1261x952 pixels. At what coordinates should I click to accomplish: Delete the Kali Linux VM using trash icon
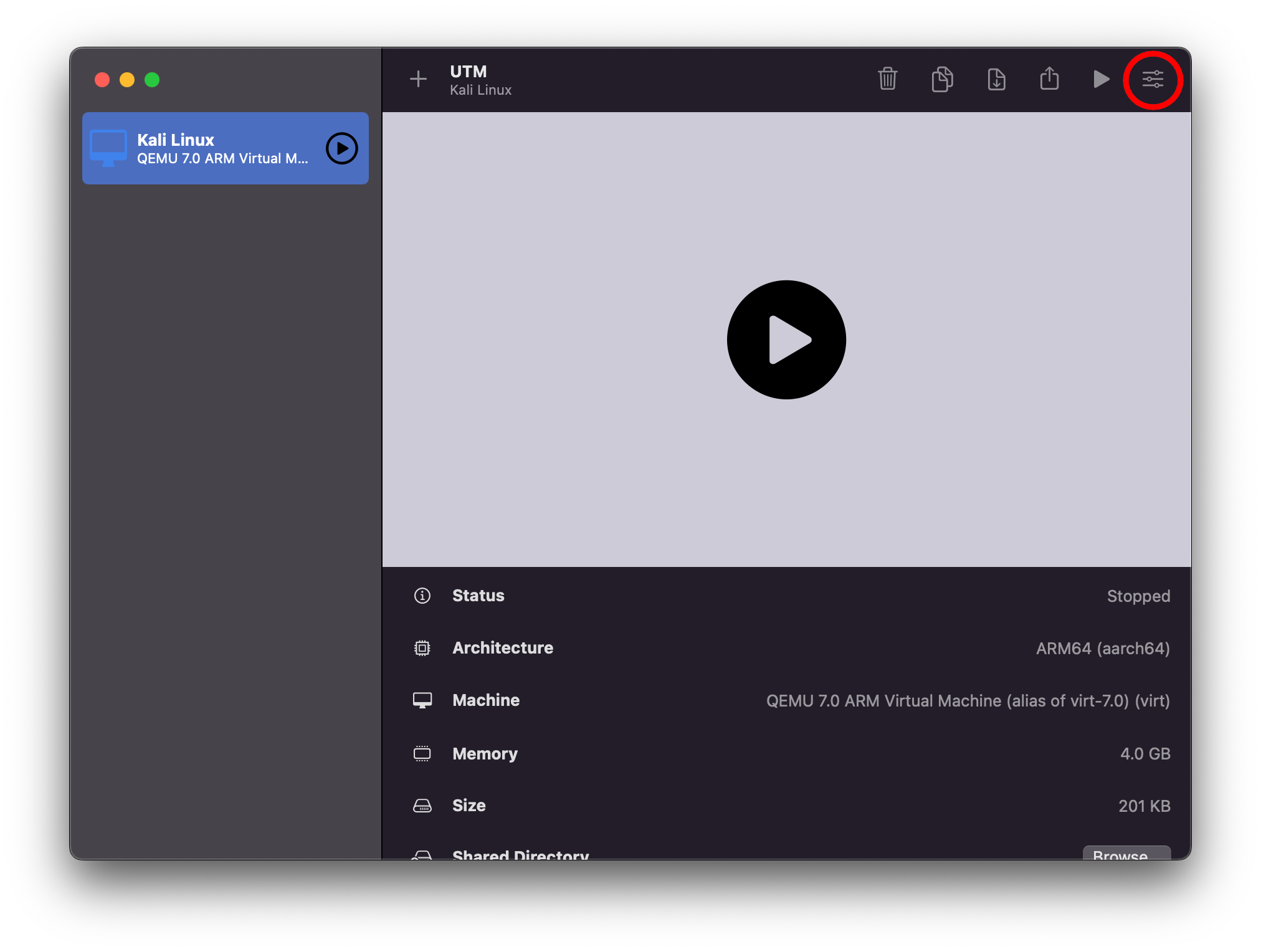887,79
